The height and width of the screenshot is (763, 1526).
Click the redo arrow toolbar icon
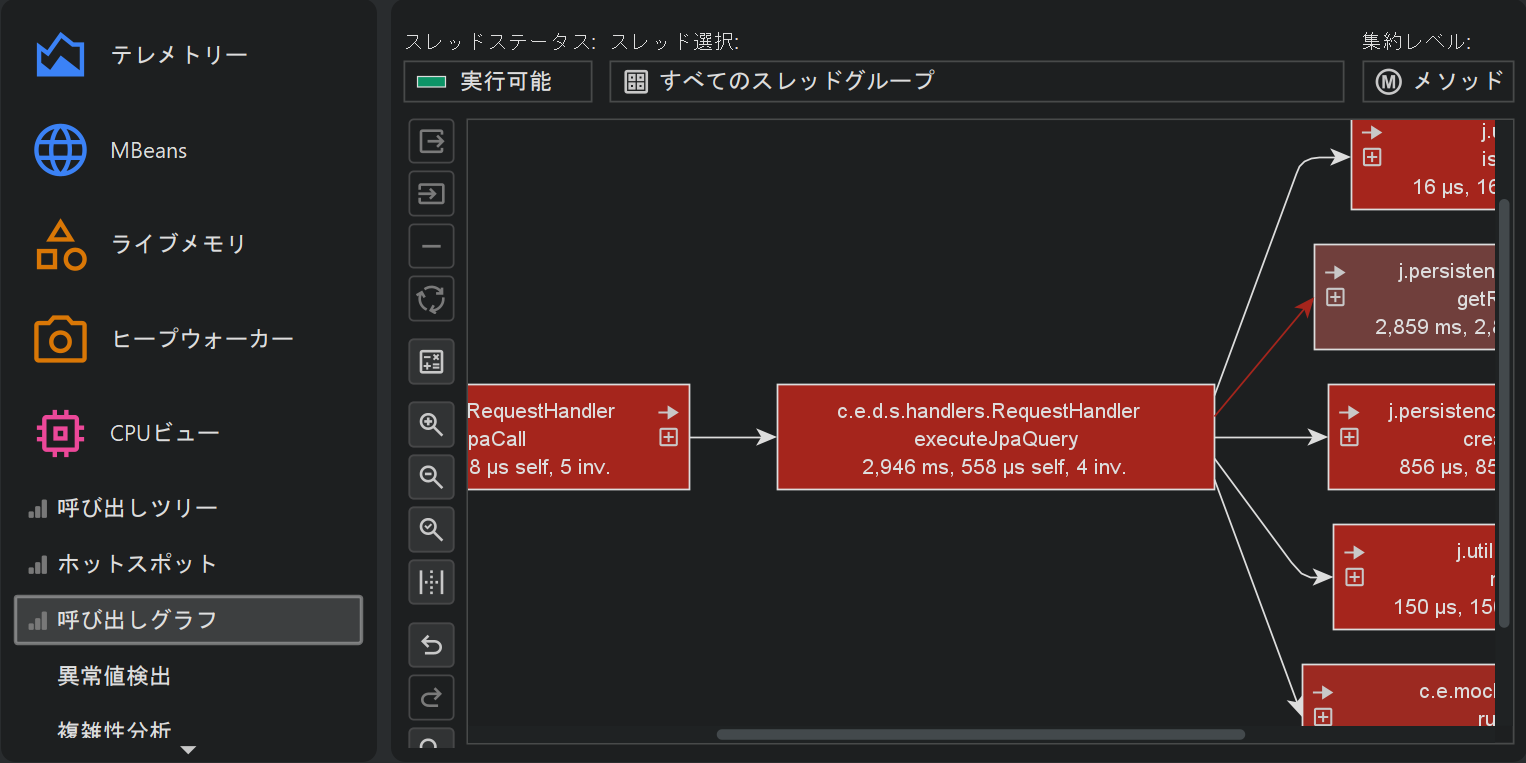click(431, 697)
